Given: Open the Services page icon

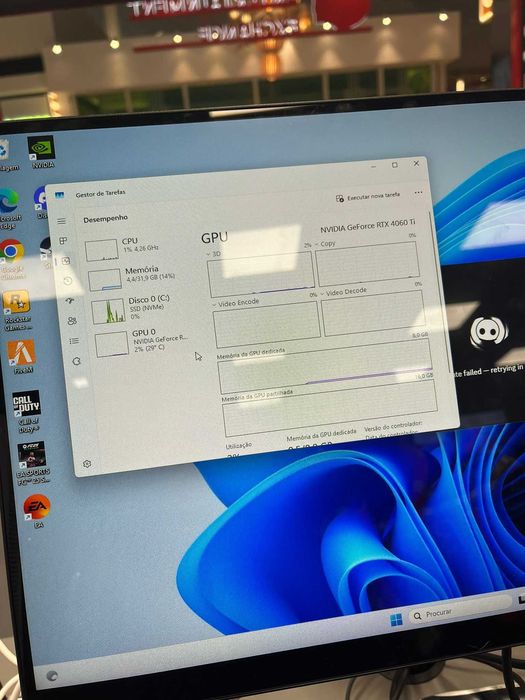Looking at the screenshot, I should click(76, 361).
